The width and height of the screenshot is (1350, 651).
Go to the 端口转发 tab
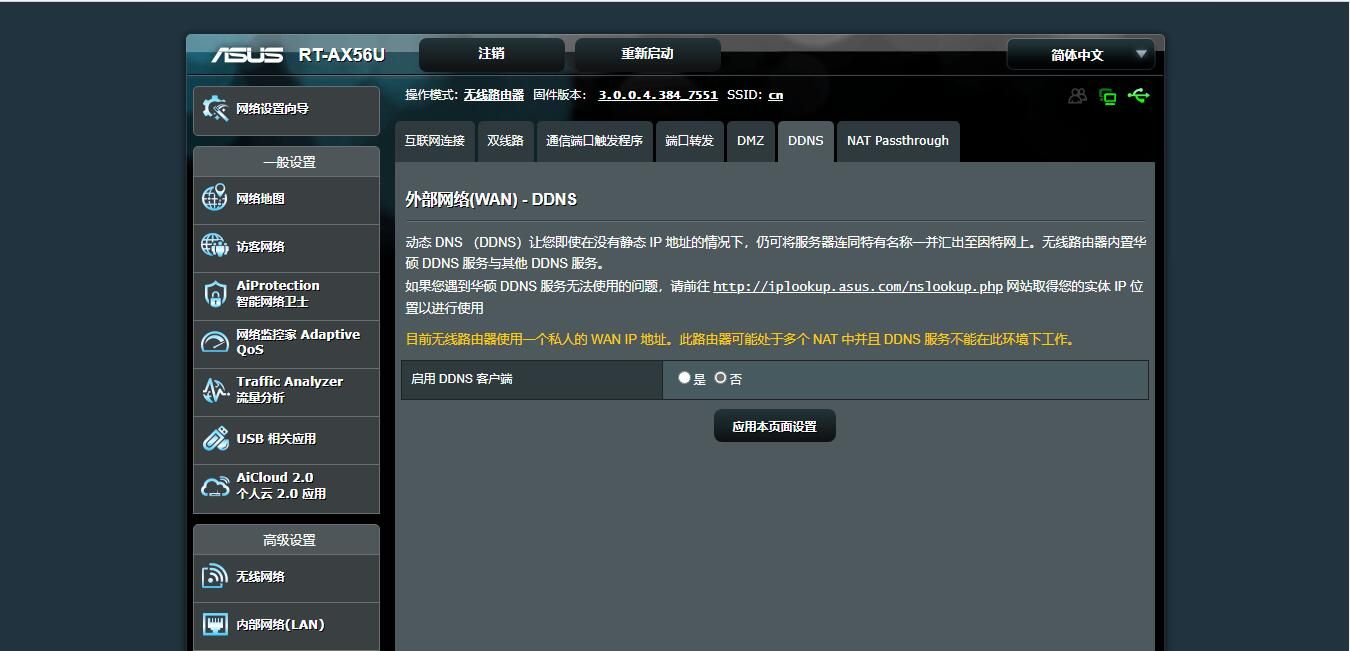point(690,141)
